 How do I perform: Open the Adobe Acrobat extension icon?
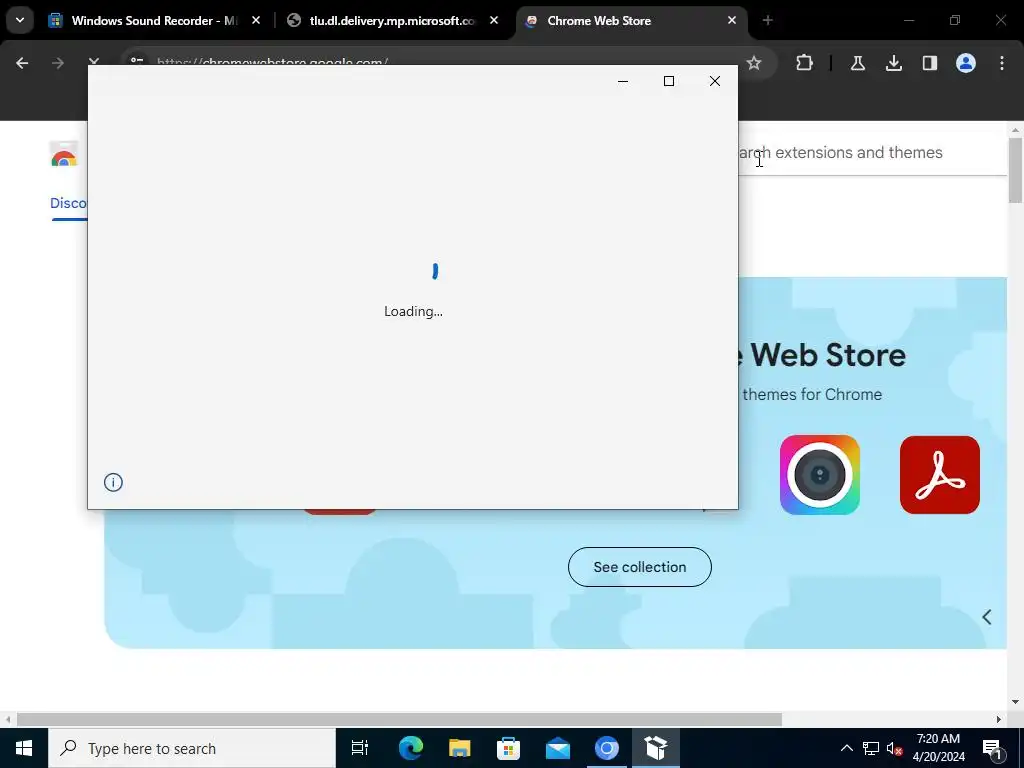pos(940,475)
